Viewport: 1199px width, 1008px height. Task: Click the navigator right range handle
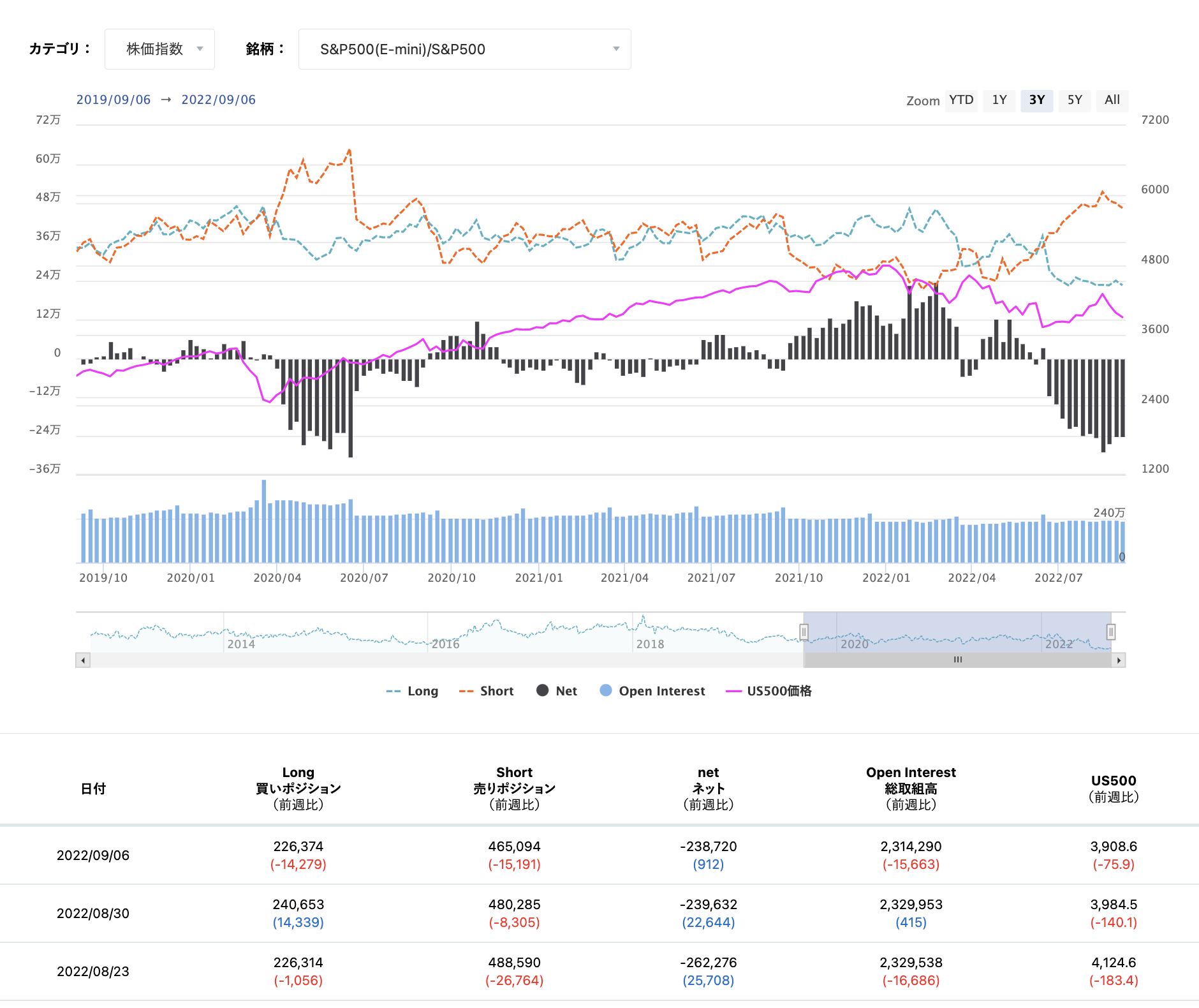click(1110, 632)
